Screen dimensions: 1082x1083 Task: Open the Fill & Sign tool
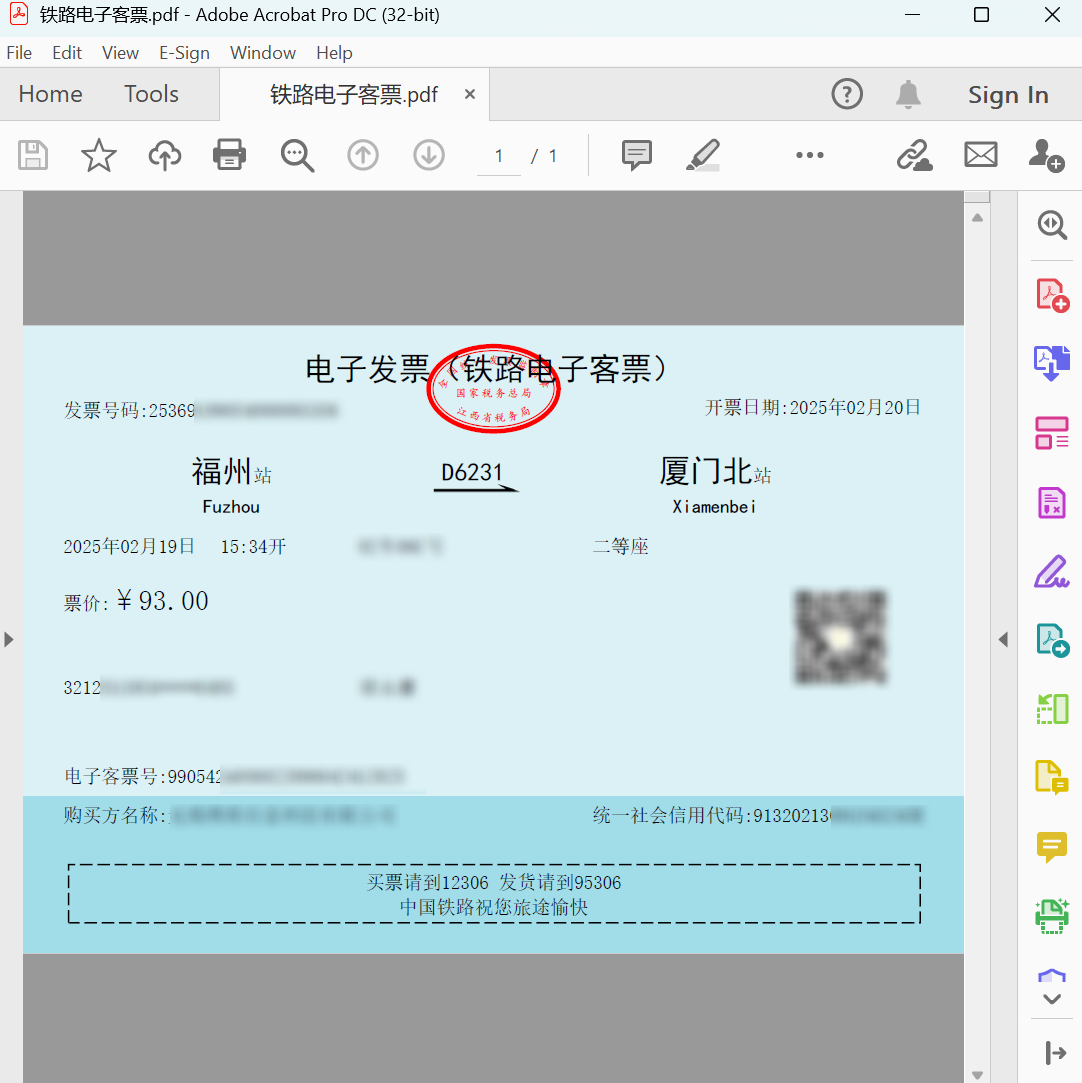coord(1052,571)
